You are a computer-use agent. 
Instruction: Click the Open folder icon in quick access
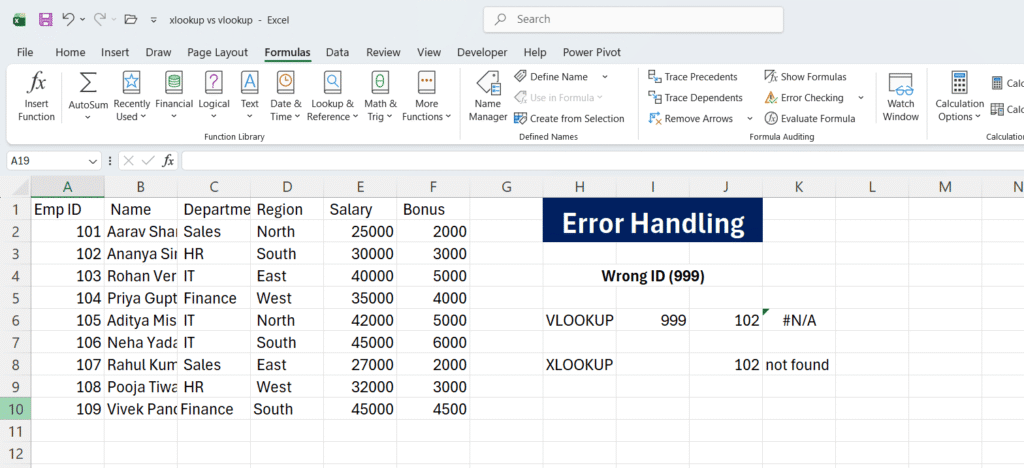click(131, 20)
